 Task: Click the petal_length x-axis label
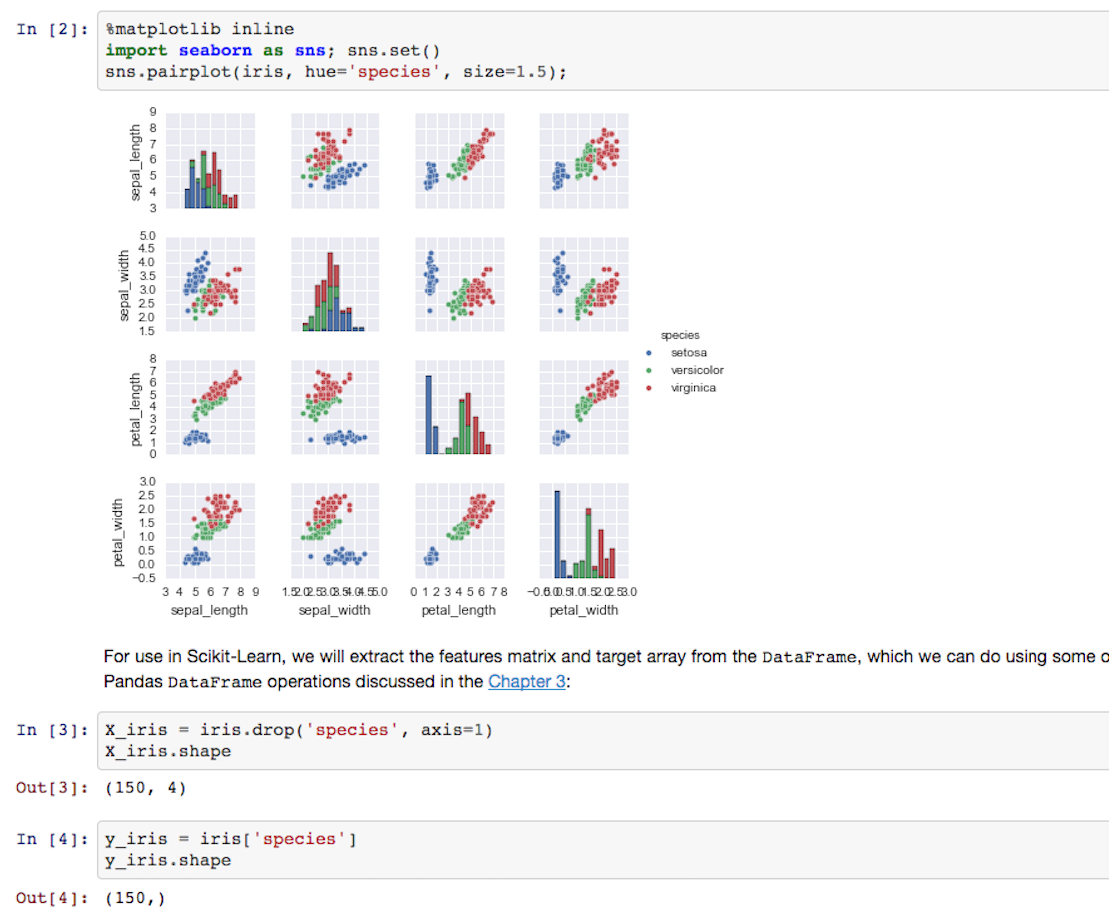coord(459,610)
